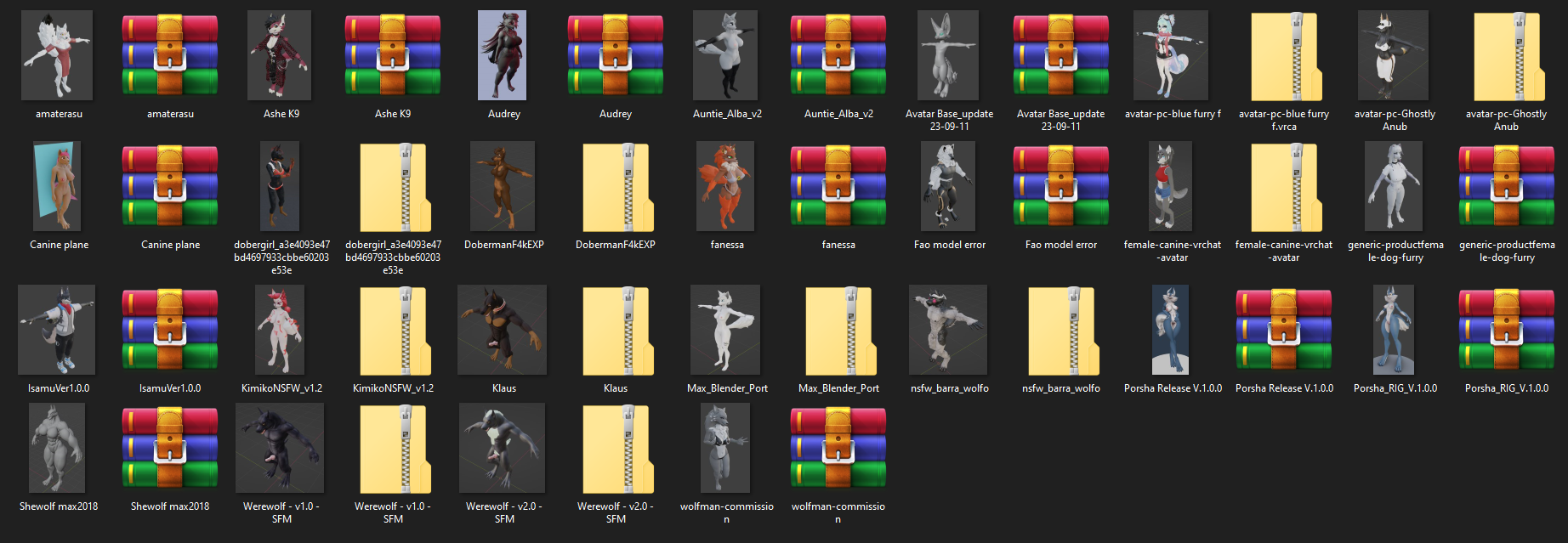The image size is (1568, 543).
Task: Select female-canine-vrchat-avatar zipped folder icon
Action: point(1287,187)
